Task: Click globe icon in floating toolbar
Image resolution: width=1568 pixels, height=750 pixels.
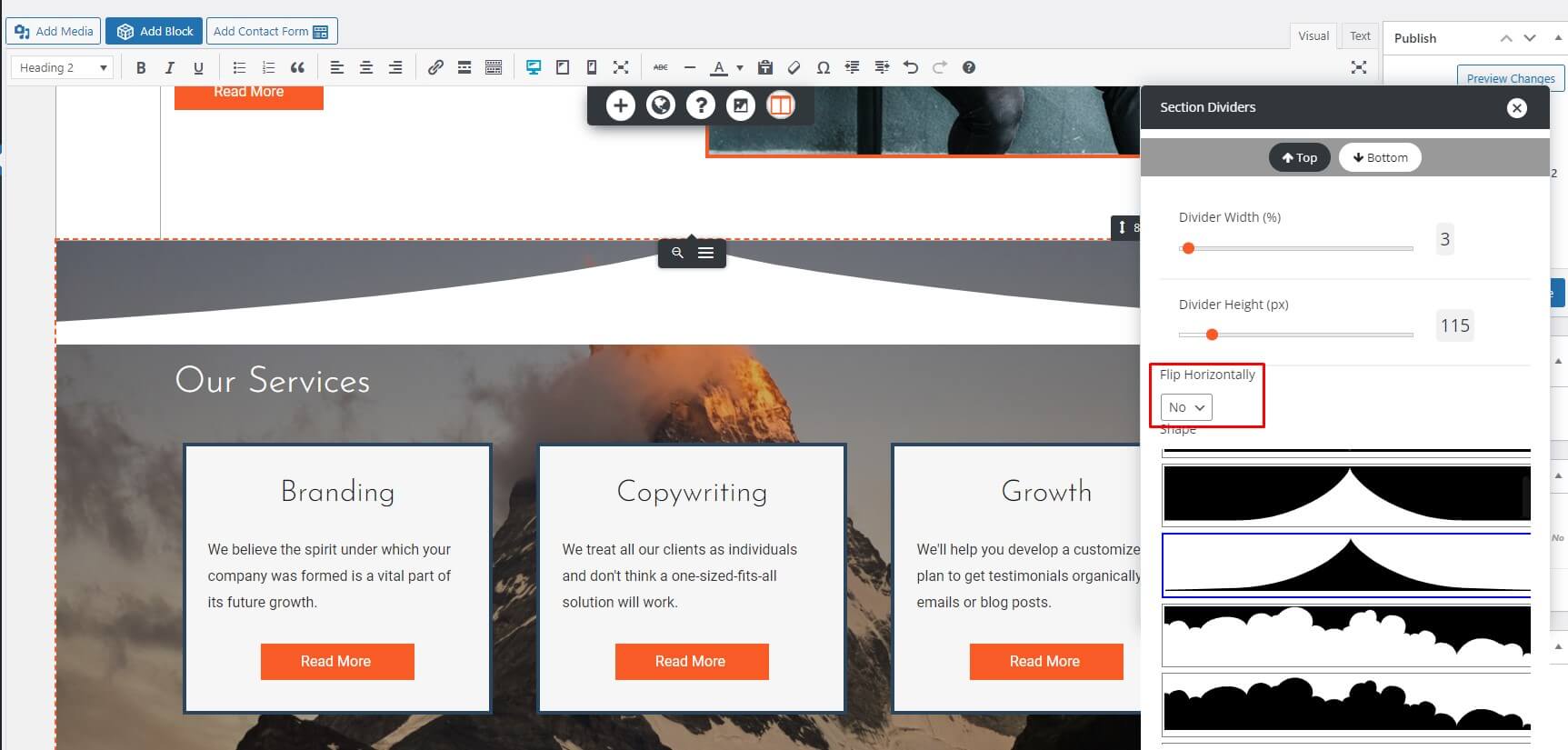Action: (x=661, y=105)
